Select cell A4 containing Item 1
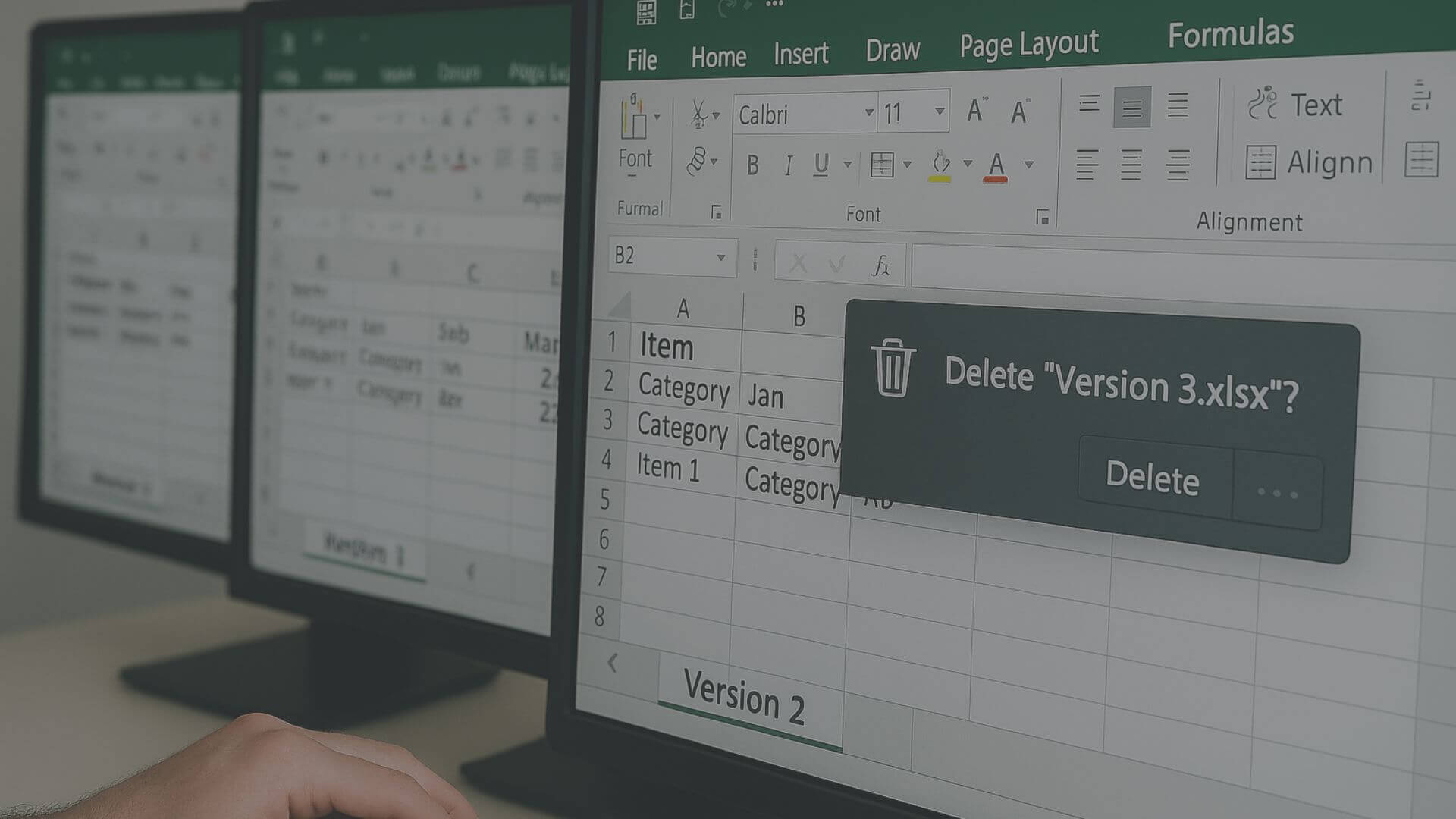Screen dimensions: 1456x819 [680, 468]
